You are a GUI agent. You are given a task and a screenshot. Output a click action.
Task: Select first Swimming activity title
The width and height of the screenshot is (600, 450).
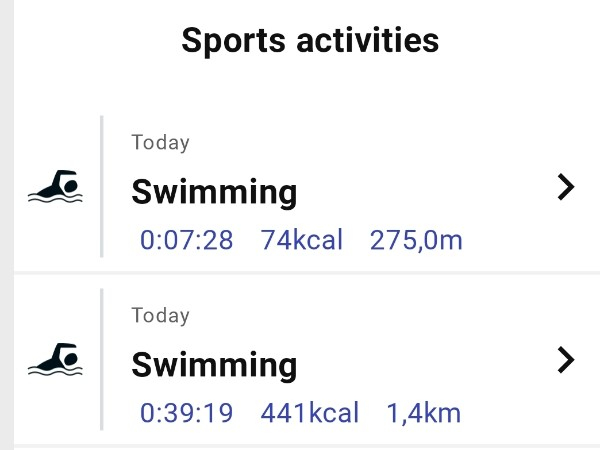(x=214, y=193)
